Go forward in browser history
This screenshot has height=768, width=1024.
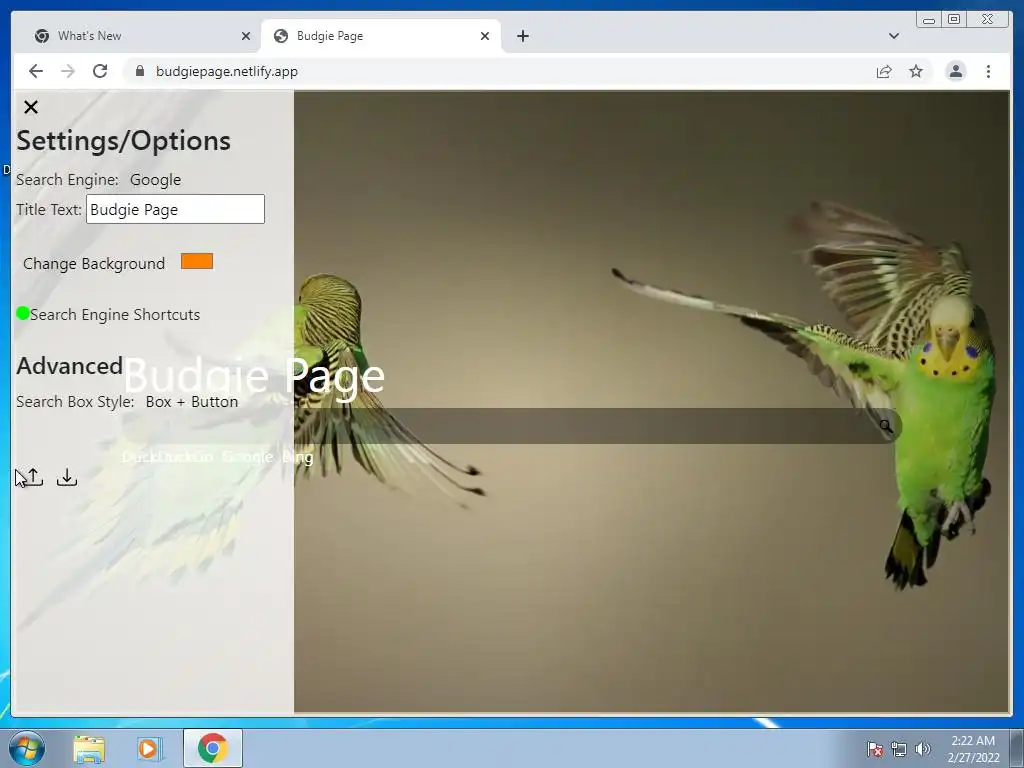68,71
